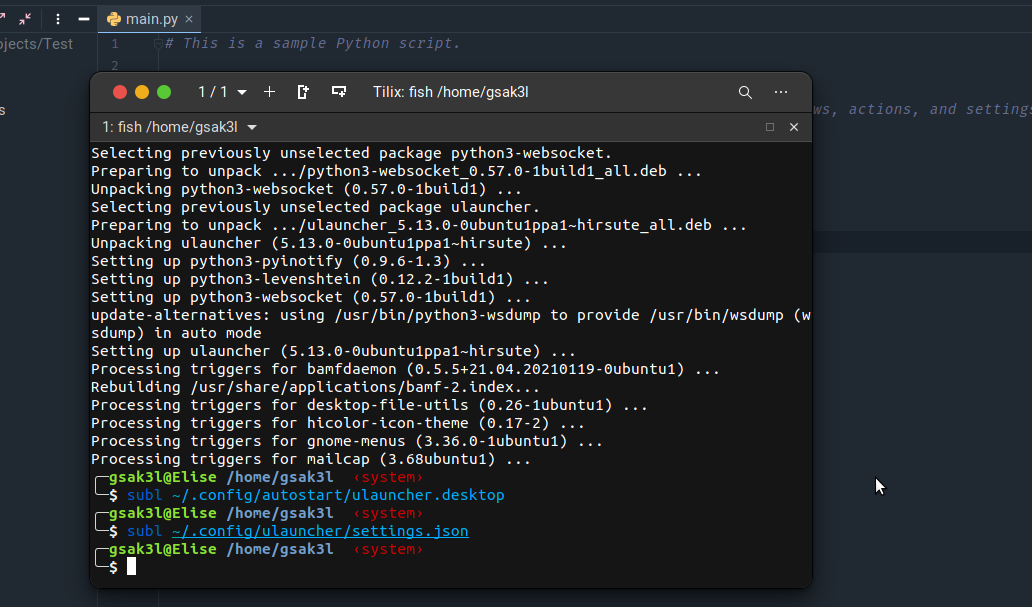Click 'Processing triggers for gnome-menus' line
Viewport: 1032px width, 607px height.
347,441
